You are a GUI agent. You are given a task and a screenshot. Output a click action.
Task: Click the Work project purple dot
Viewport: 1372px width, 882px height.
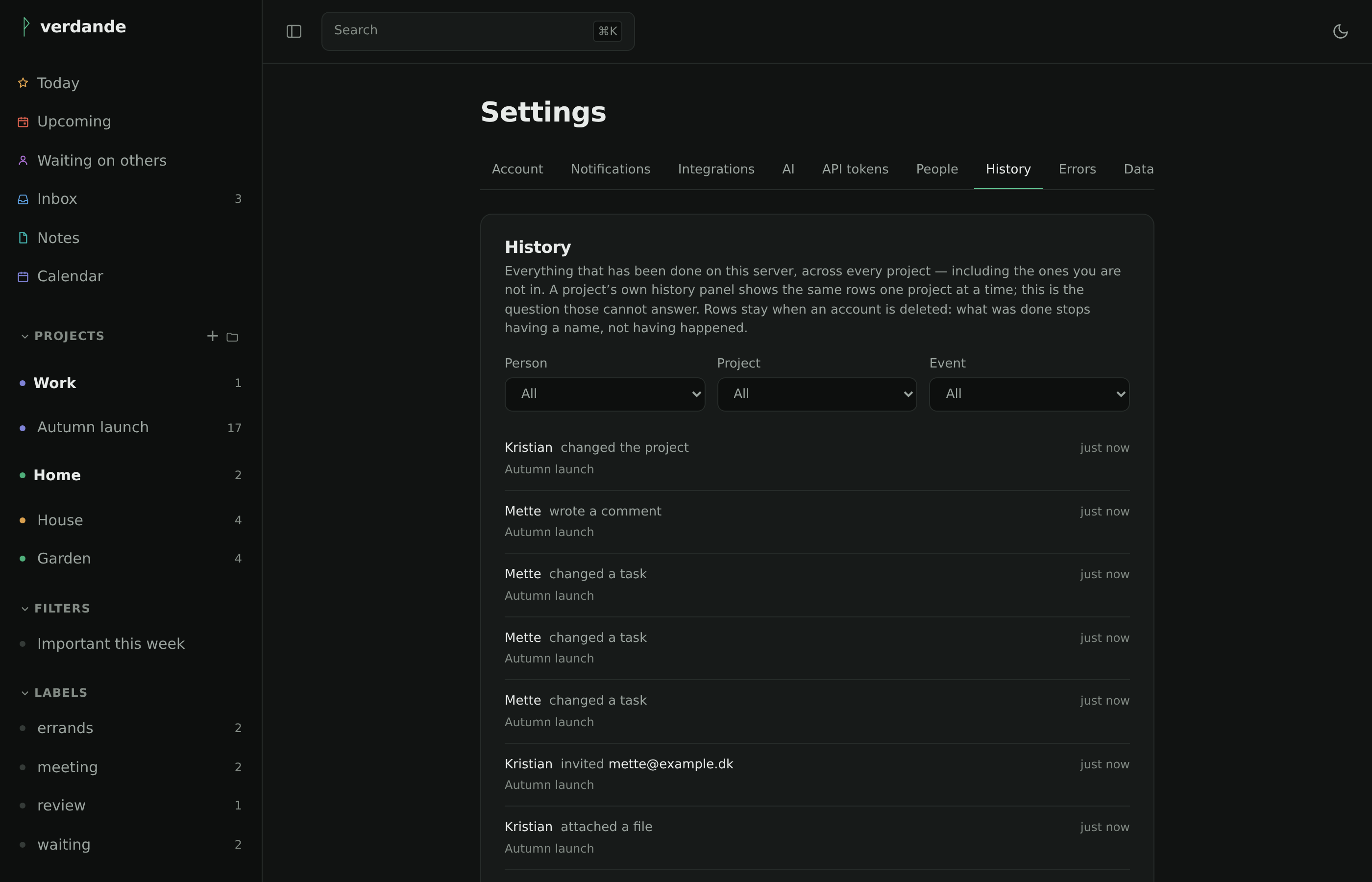click(x=23, y=383)
